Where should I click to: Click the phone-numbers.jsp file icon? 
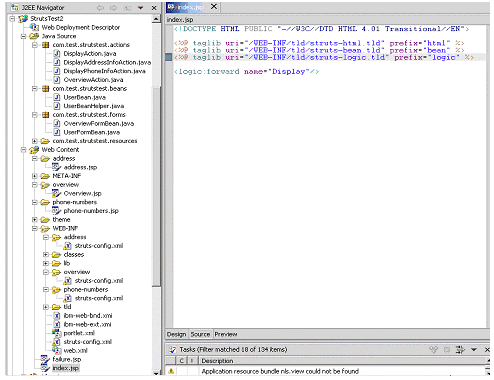coord(57,211)
